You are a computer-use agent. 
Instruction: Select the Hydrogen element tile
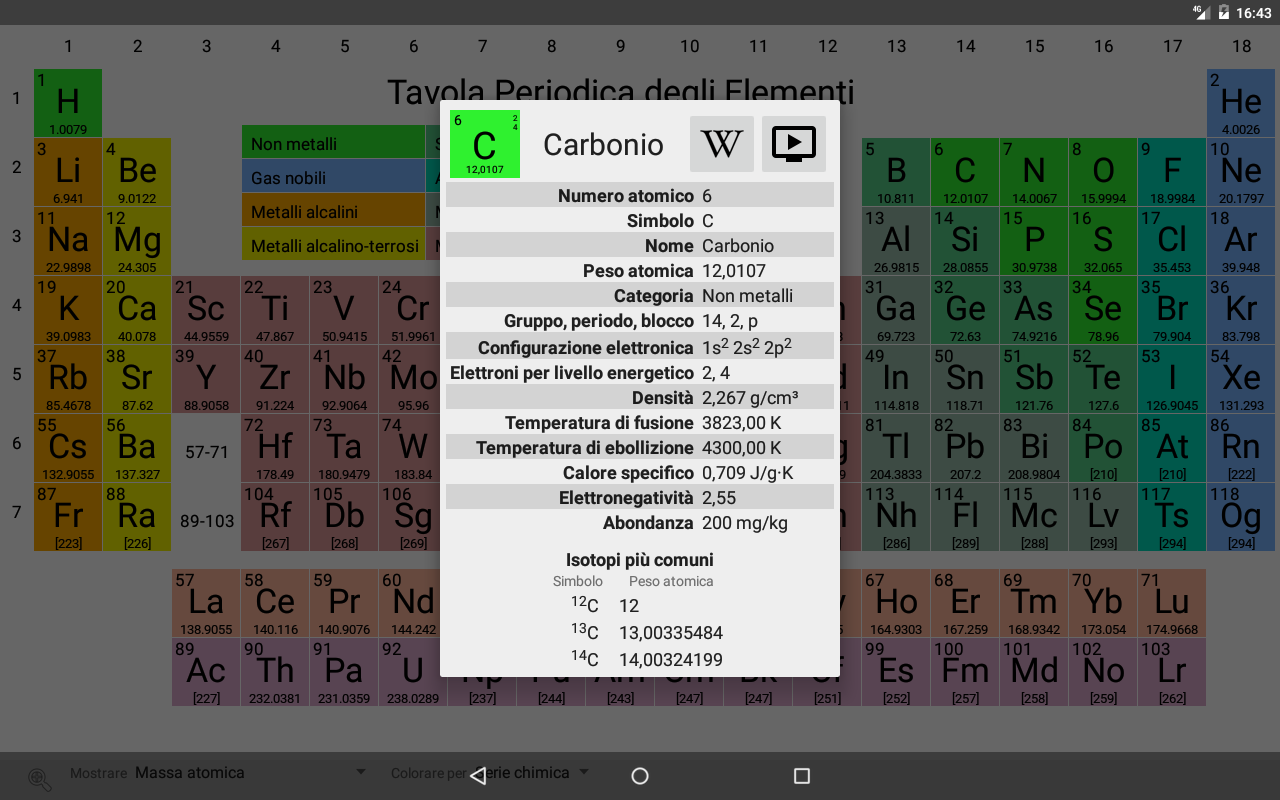pyautogui.click(x=68, y=103)
